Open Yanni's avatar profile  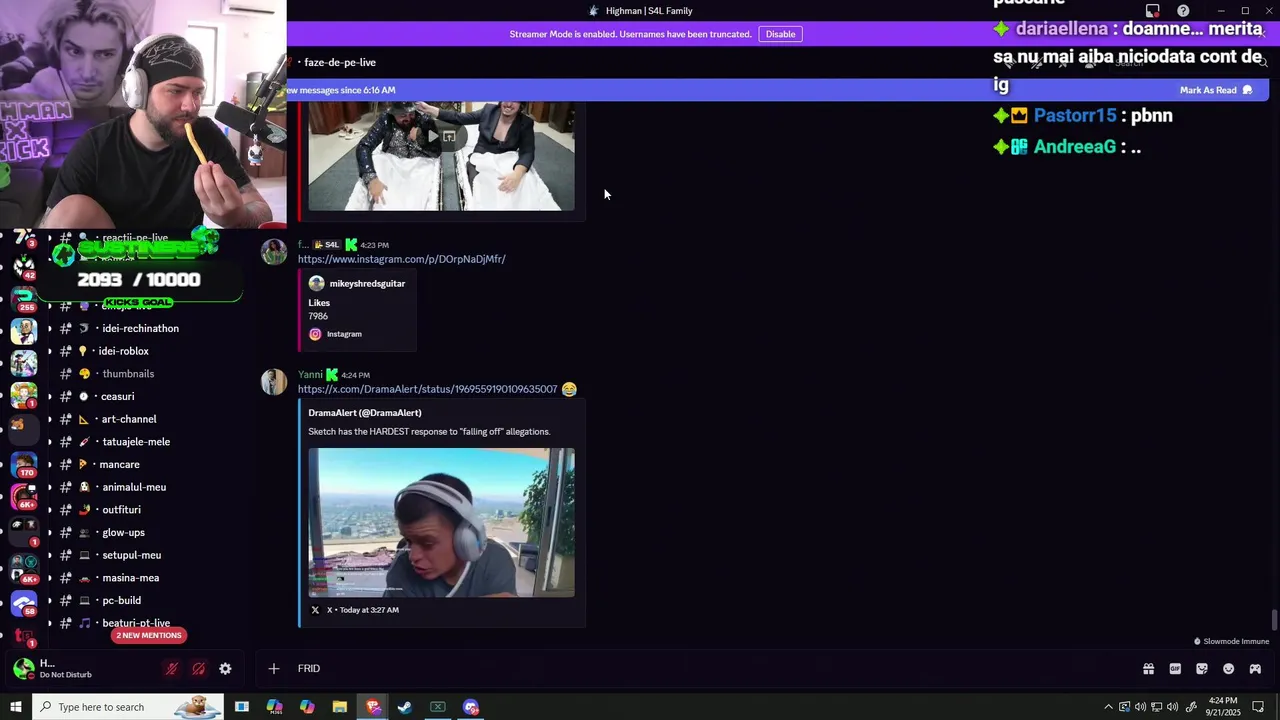pyautogui.click(x=274, y=382)
